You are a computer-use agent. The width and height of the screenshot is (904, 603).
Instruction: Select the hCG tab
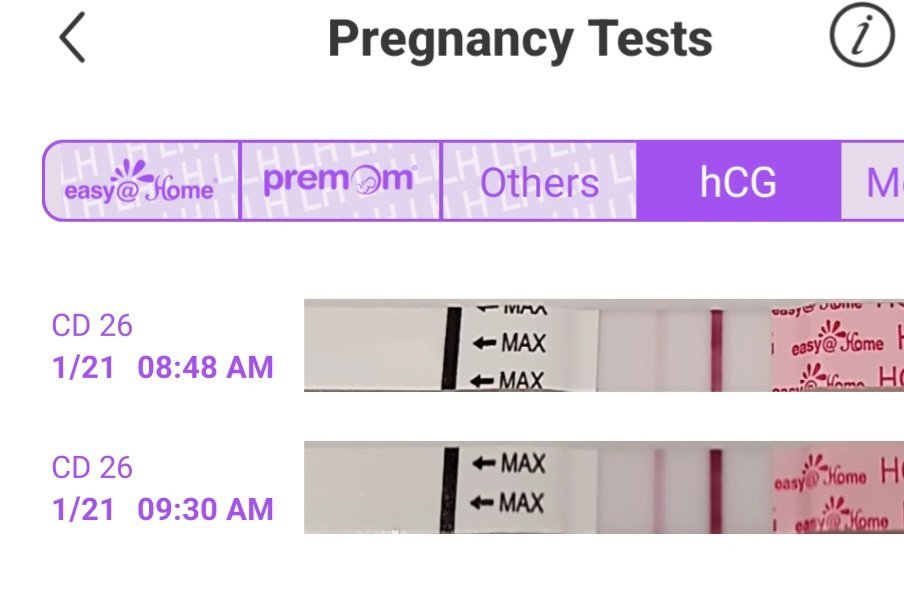pyautogui.click(x=738, y=182)
